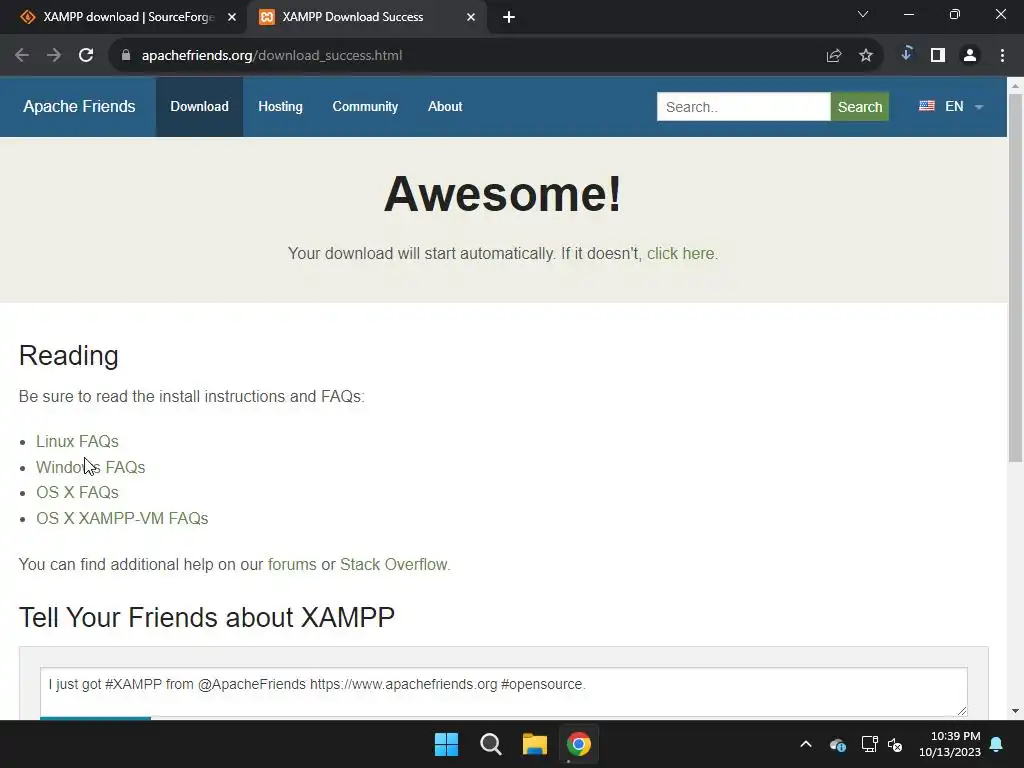
Task: Toggle the browser side panel icon
Action: coord(938,56)
